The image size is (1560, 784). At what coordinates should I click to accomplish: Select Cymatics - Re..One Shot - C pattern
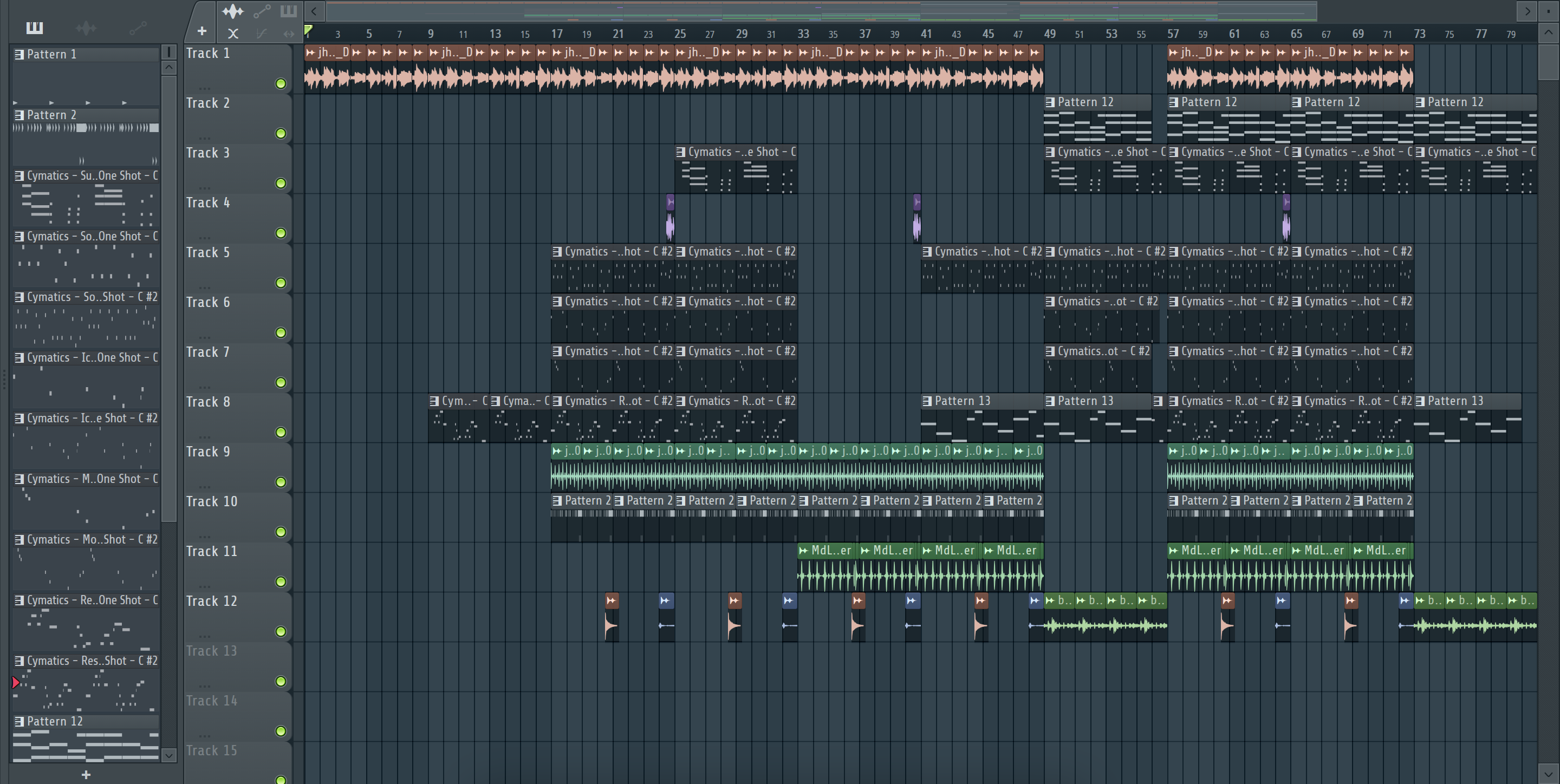[86, 623]
